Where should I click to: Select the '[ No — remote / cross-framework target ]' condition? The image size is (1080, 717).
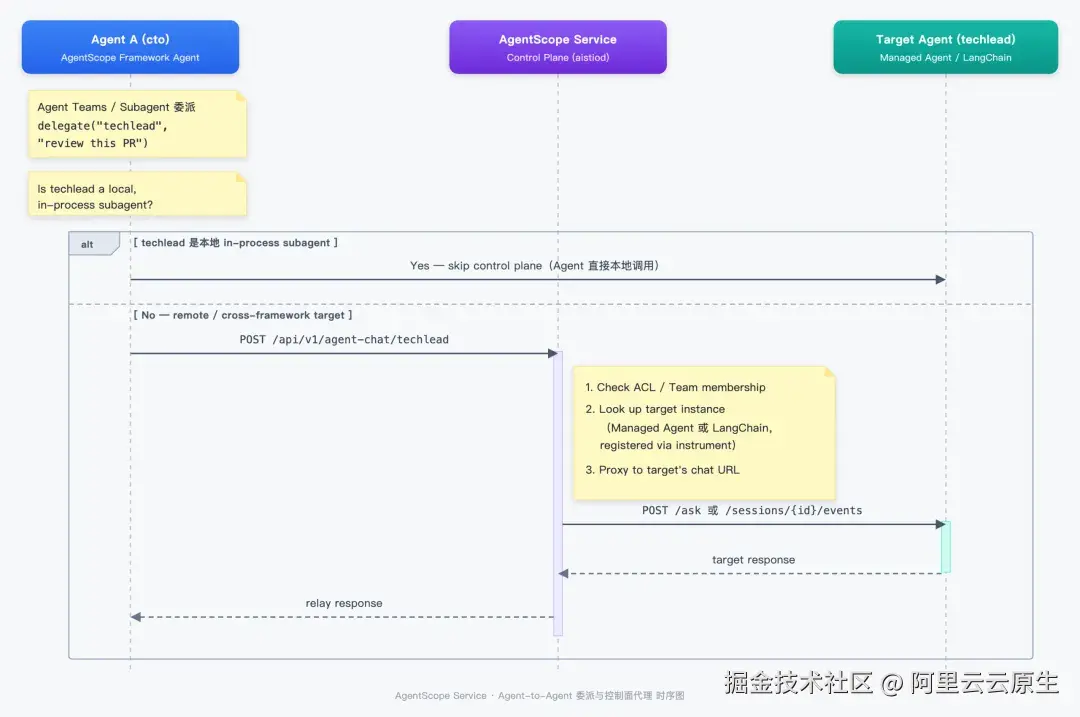click(x=242, y=315)
